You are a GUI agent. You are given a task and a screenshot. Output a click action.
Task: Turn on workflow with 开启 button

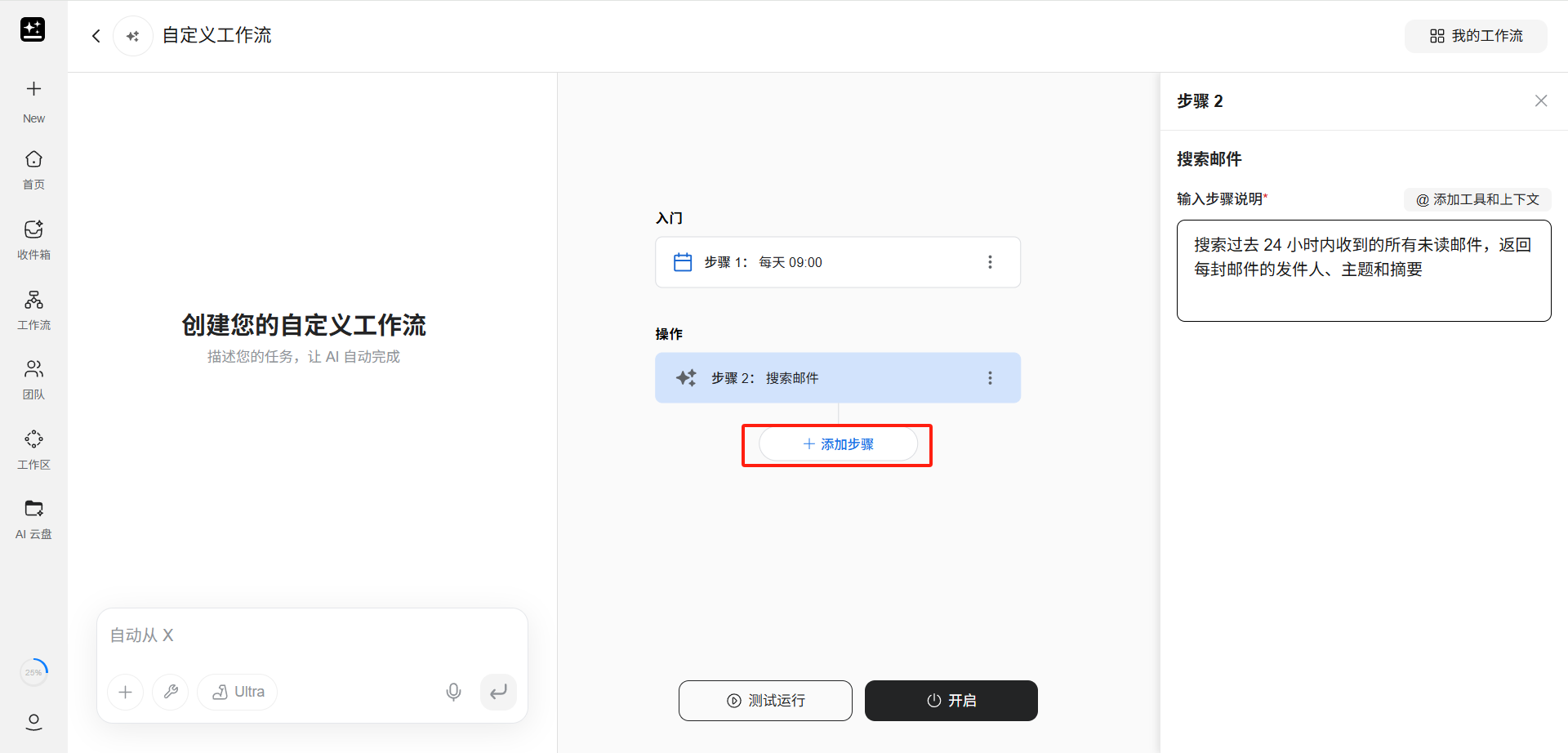(951, 701)
